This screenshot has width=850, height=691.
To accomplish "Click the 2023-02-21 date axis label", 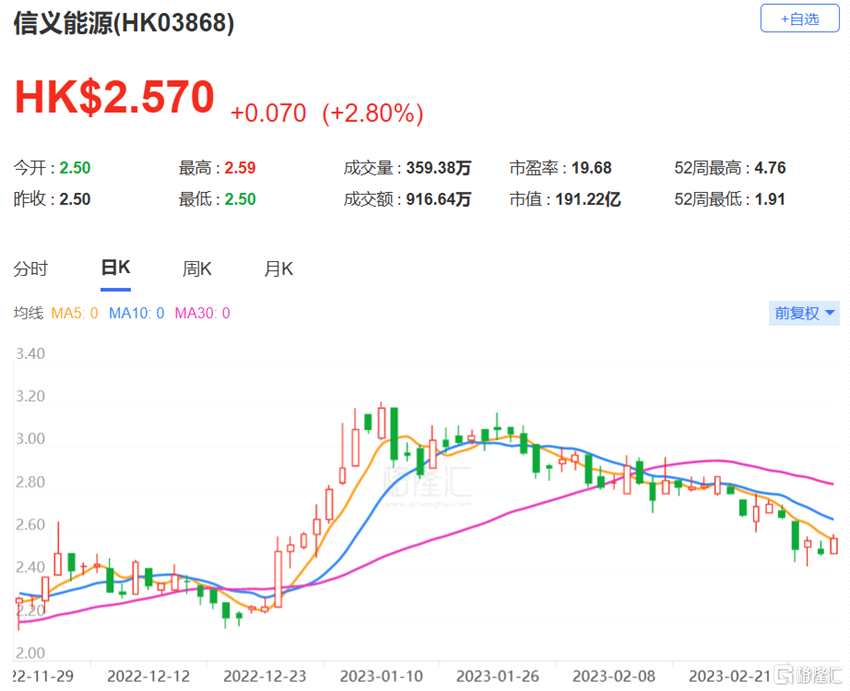I will coord(730,676).
